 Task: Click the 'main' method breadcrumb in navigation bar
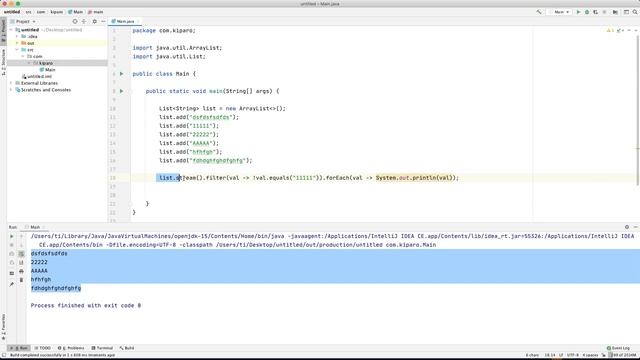pyautogui.click(x=96, y=12)
